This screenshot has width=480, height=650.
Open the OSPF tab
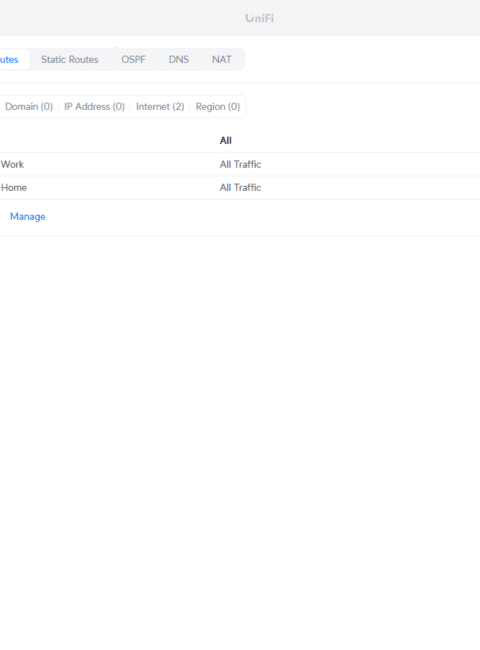[x=133, y=59]
